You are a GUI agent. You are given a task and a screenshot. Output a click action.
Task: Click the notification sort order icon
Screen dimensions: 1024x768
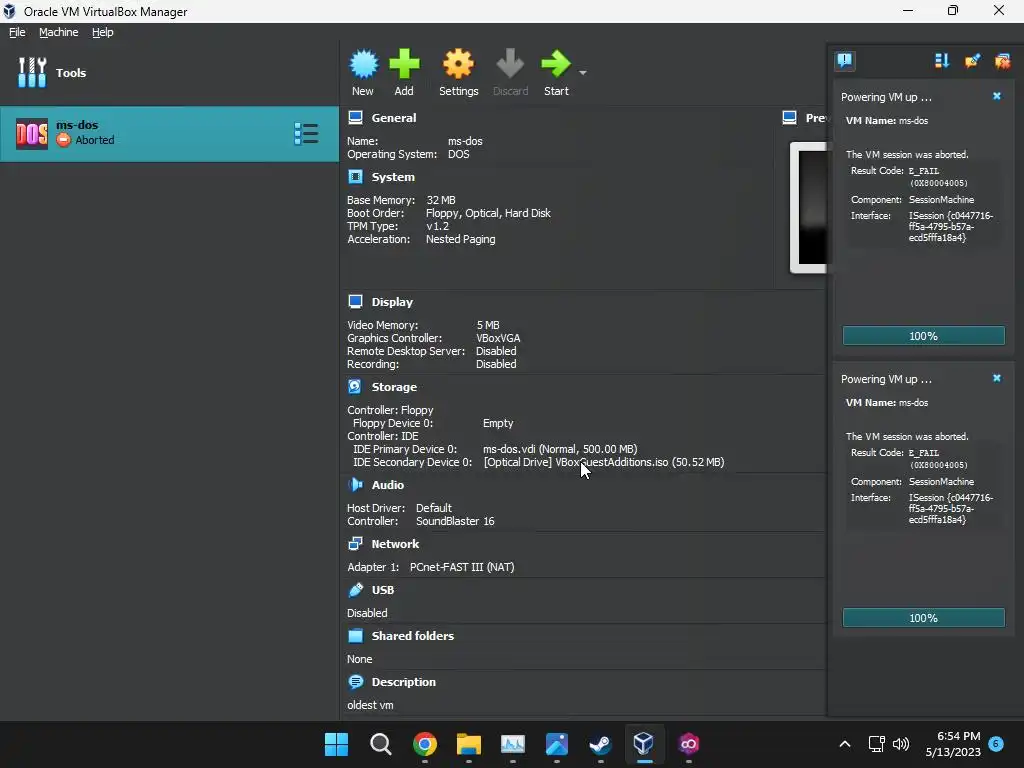coord(942,61)
